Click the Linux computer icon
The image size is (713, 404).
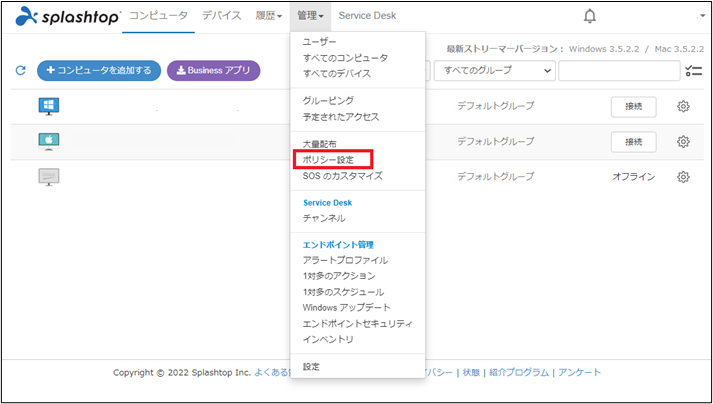pyautogui.click(x=49, y=177)
